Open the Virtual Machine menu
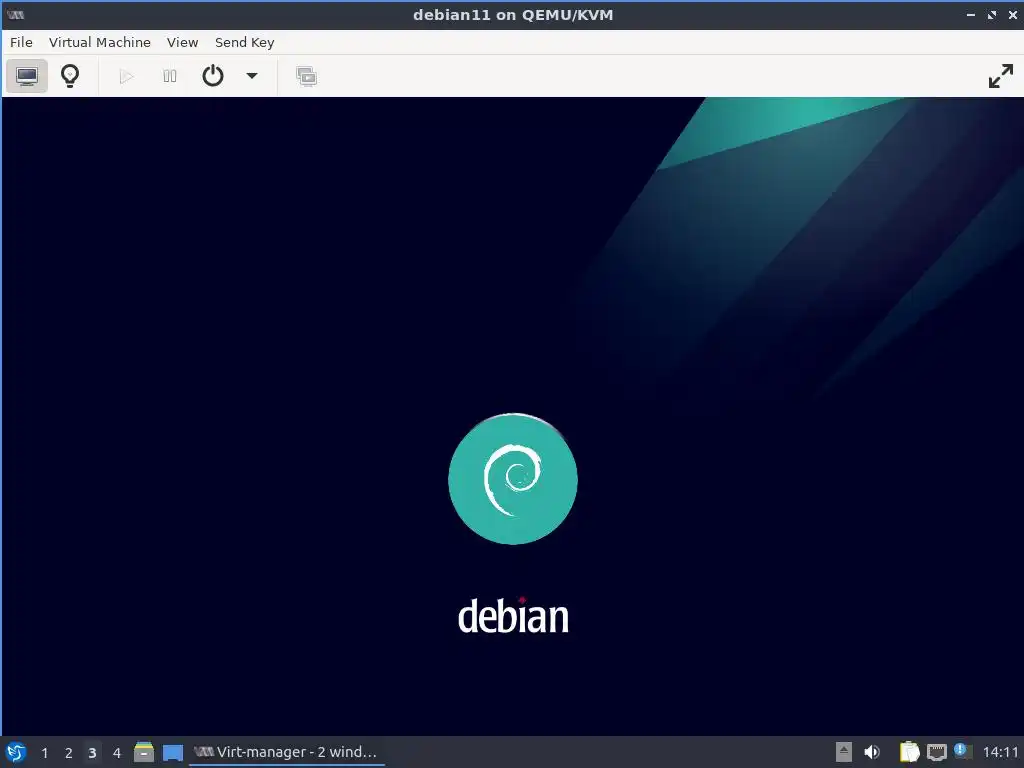This screenshot has width=1024, height=768. pos(100,42)
